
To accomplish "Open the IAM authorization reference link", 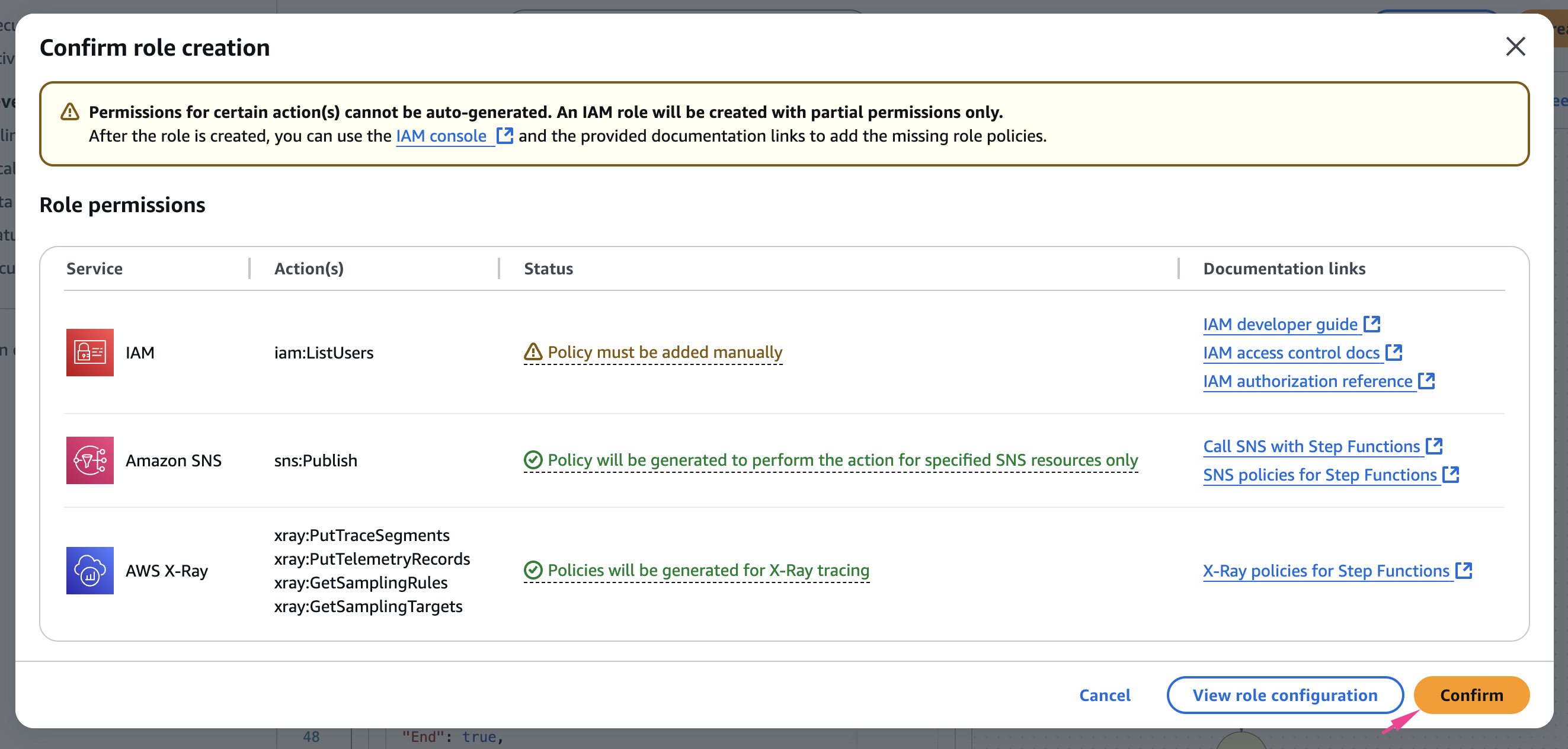I will [x=1307, y=381].
